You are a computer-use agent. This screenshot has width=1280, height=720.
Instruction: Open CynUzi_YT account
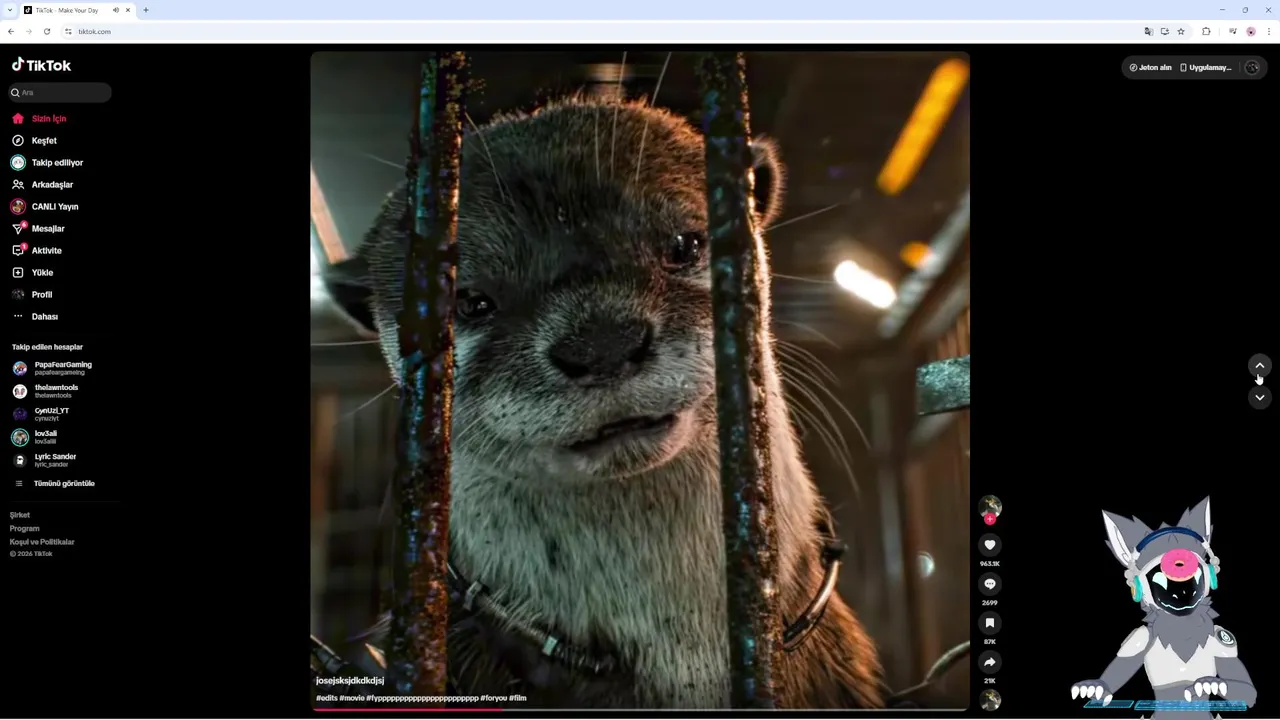tap(42, 414)
